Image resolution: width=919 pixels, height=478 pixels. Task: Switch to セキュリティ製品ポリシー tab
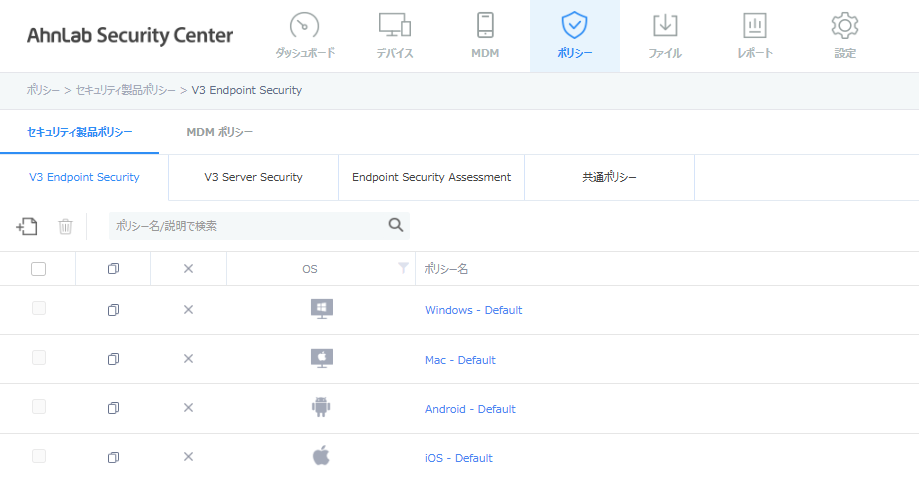pyautogui.click(x=80, y=132)
